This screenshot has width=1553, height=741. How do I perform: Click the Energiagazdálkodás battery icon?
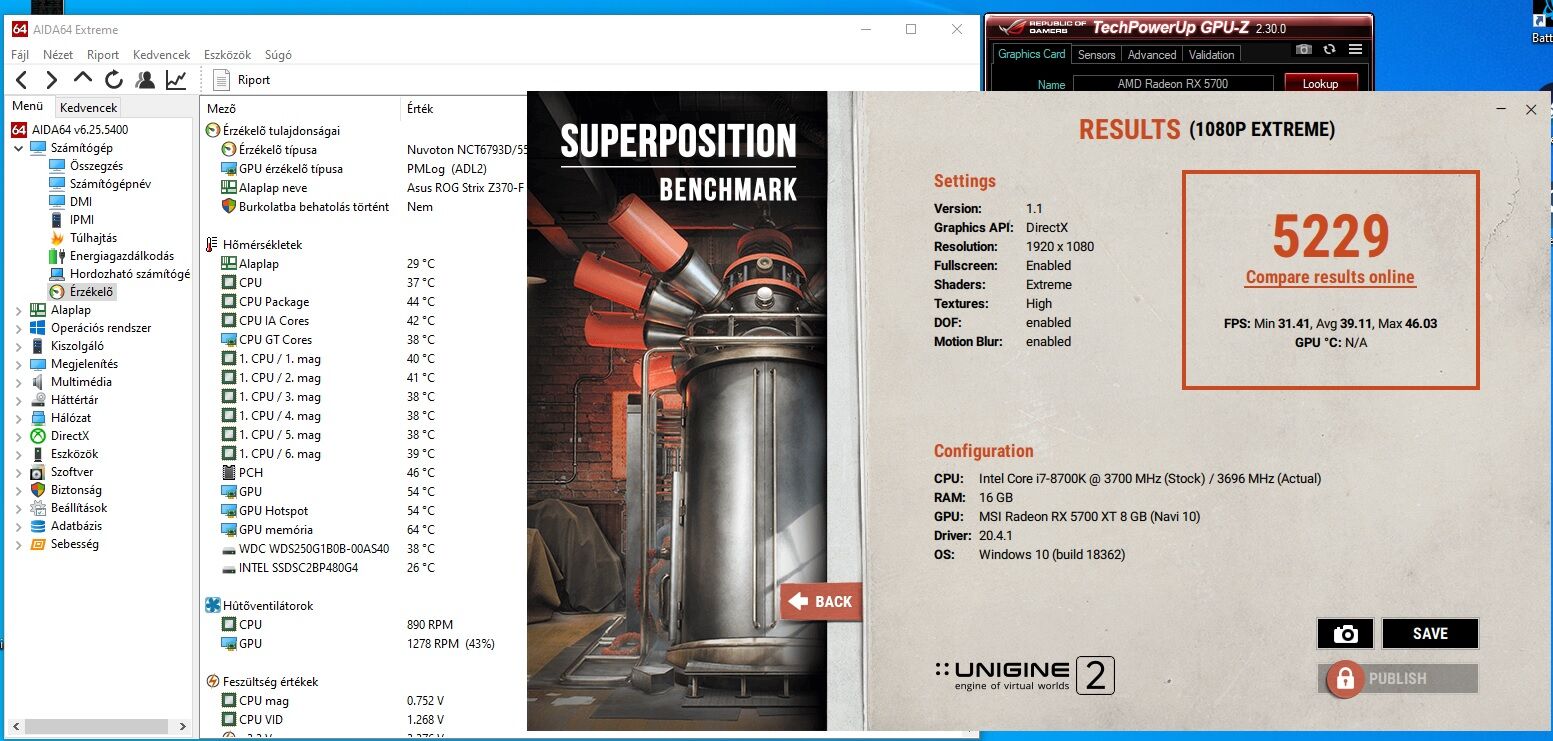click(x=57, y=256)
